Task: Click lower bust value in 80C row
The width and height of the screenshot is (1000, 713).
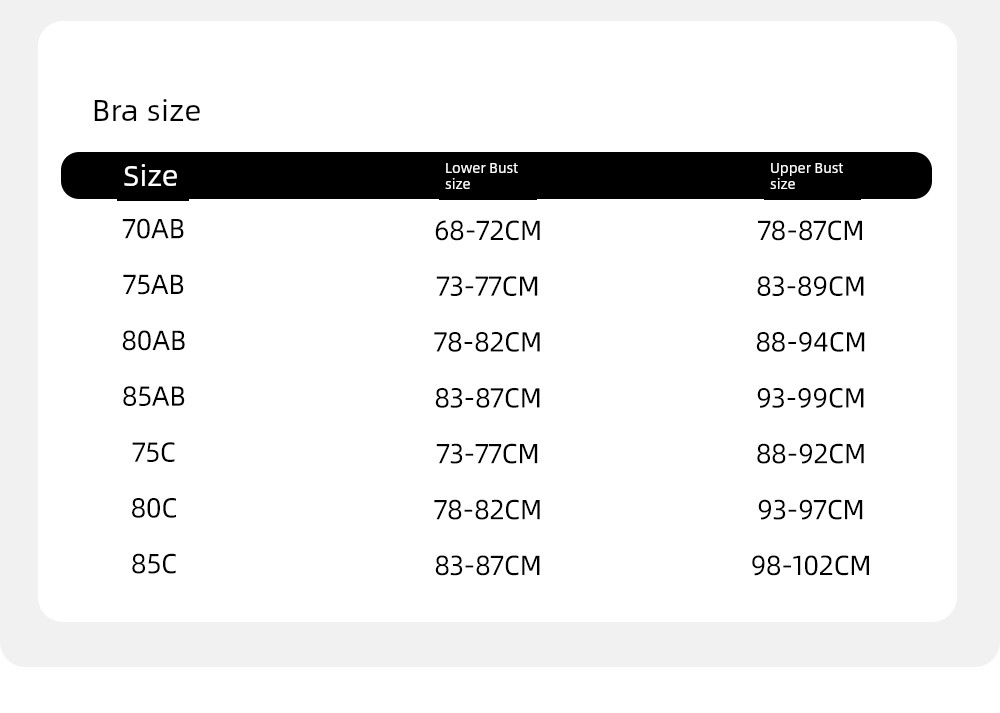Action: coord(487,510)
